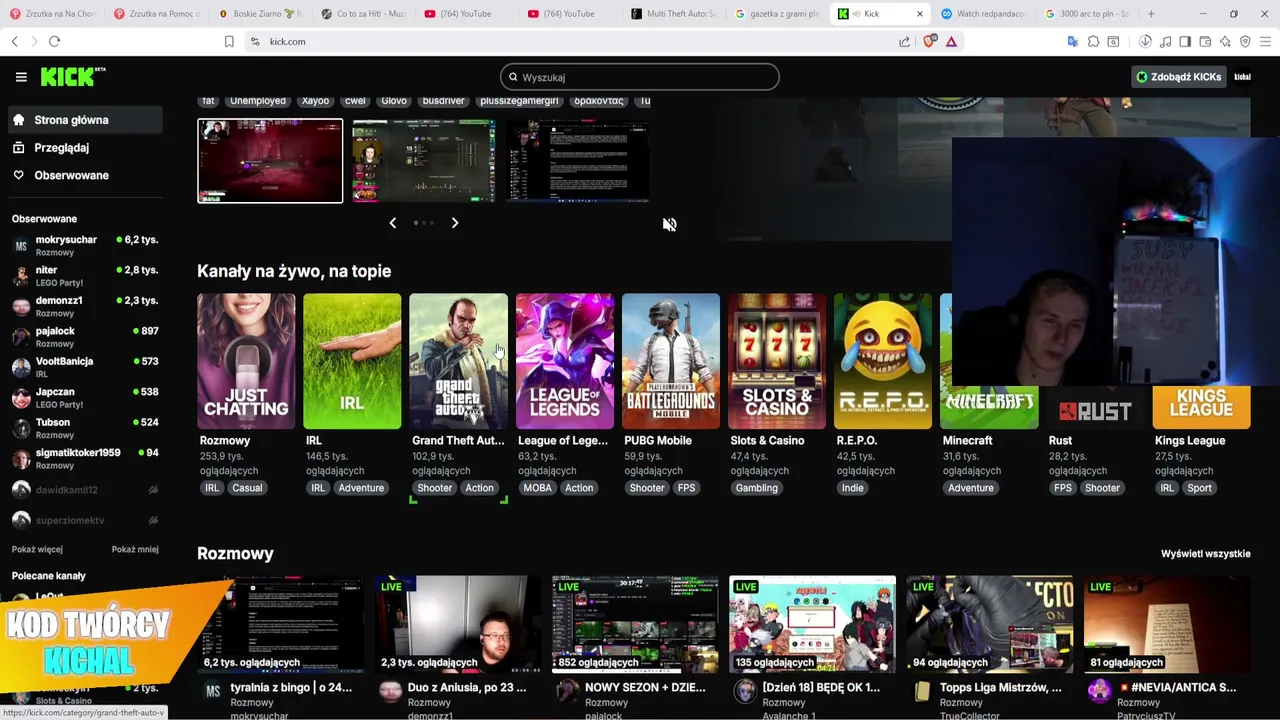Bookmark this page icon
Image resolution: width=1280 pixels, height=720 pixels.
[229, 41]
